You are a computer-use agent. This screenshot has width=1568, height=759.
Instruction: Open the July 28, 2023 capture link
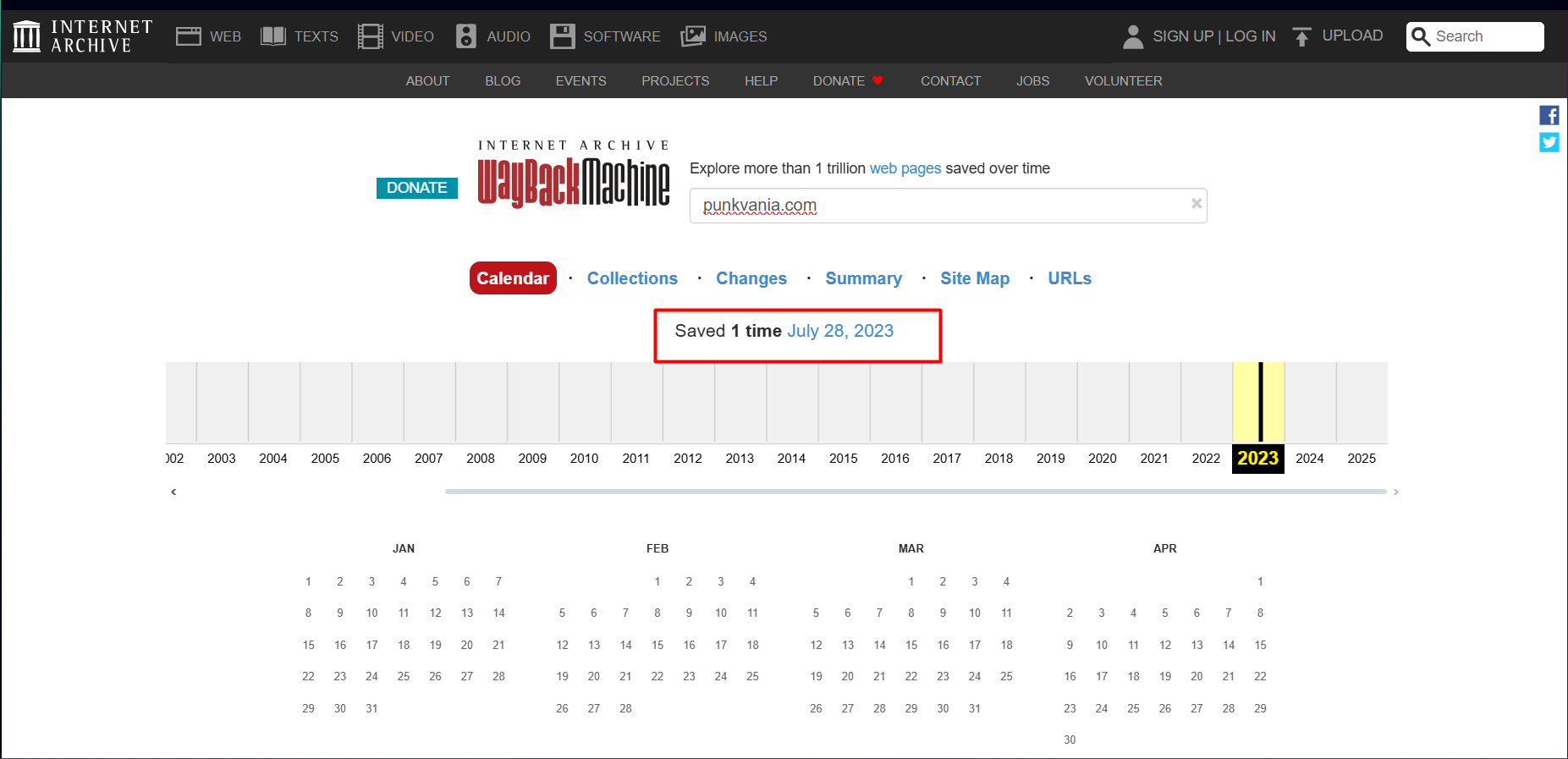coord(840,331)
